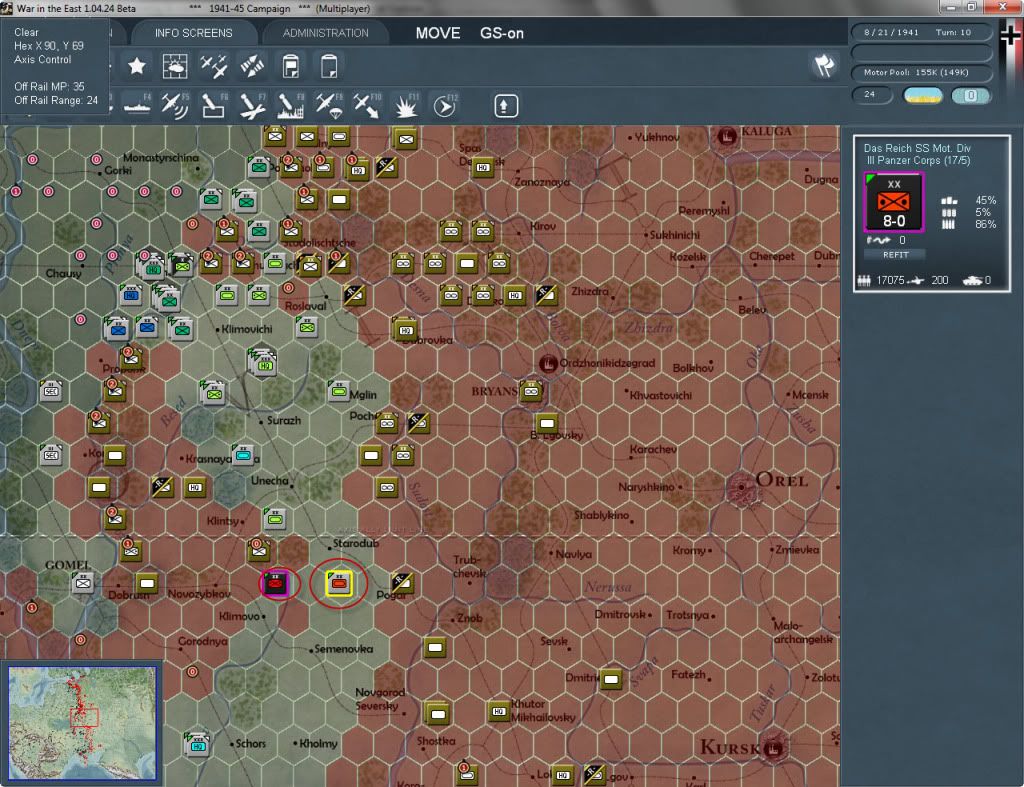Click the blank document toolbar icon
The width and height of the screenshot is (1024, 787).
[328, 66]
